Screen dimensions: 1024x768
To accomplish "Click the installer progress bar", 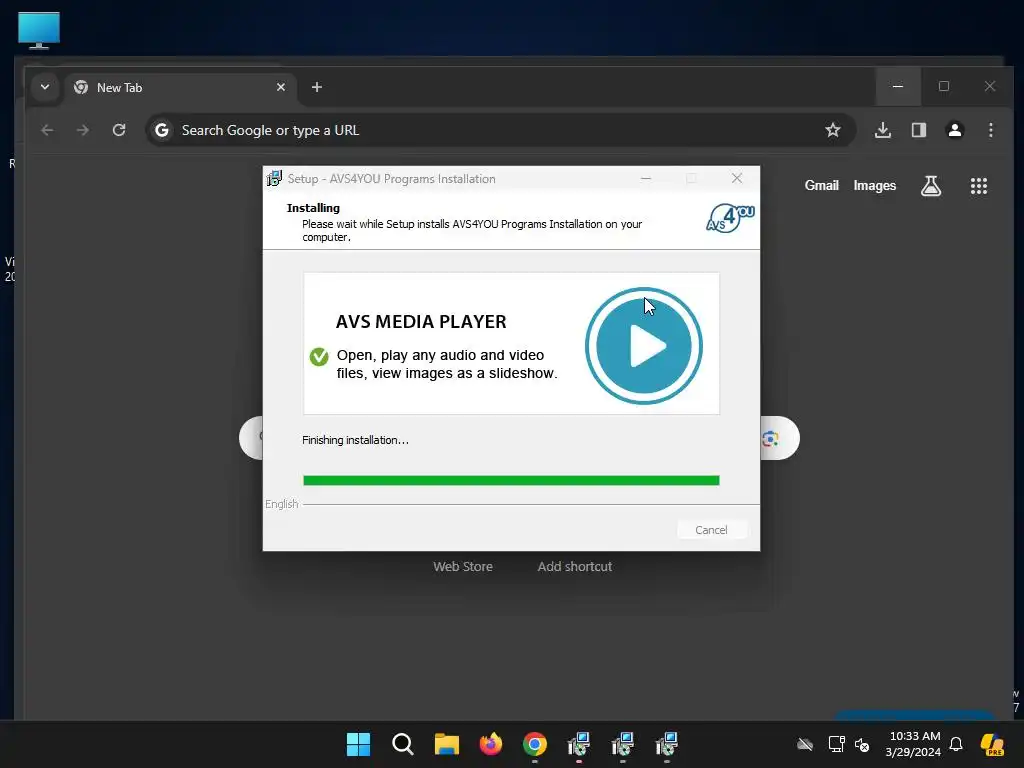I will point(511,481).
